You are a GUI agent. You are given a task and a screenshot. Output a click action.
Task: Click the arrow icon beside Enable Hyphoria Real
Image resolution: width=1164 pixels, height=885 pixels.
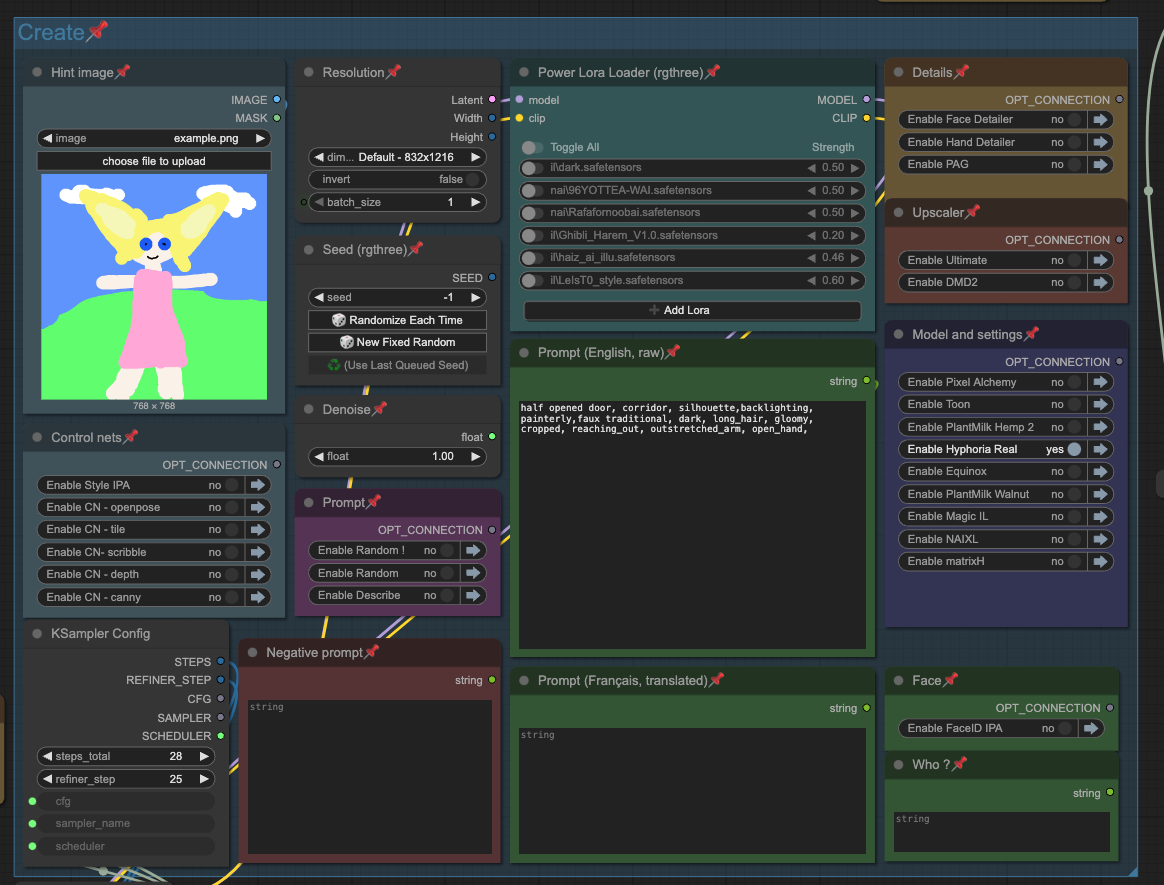1101,449
